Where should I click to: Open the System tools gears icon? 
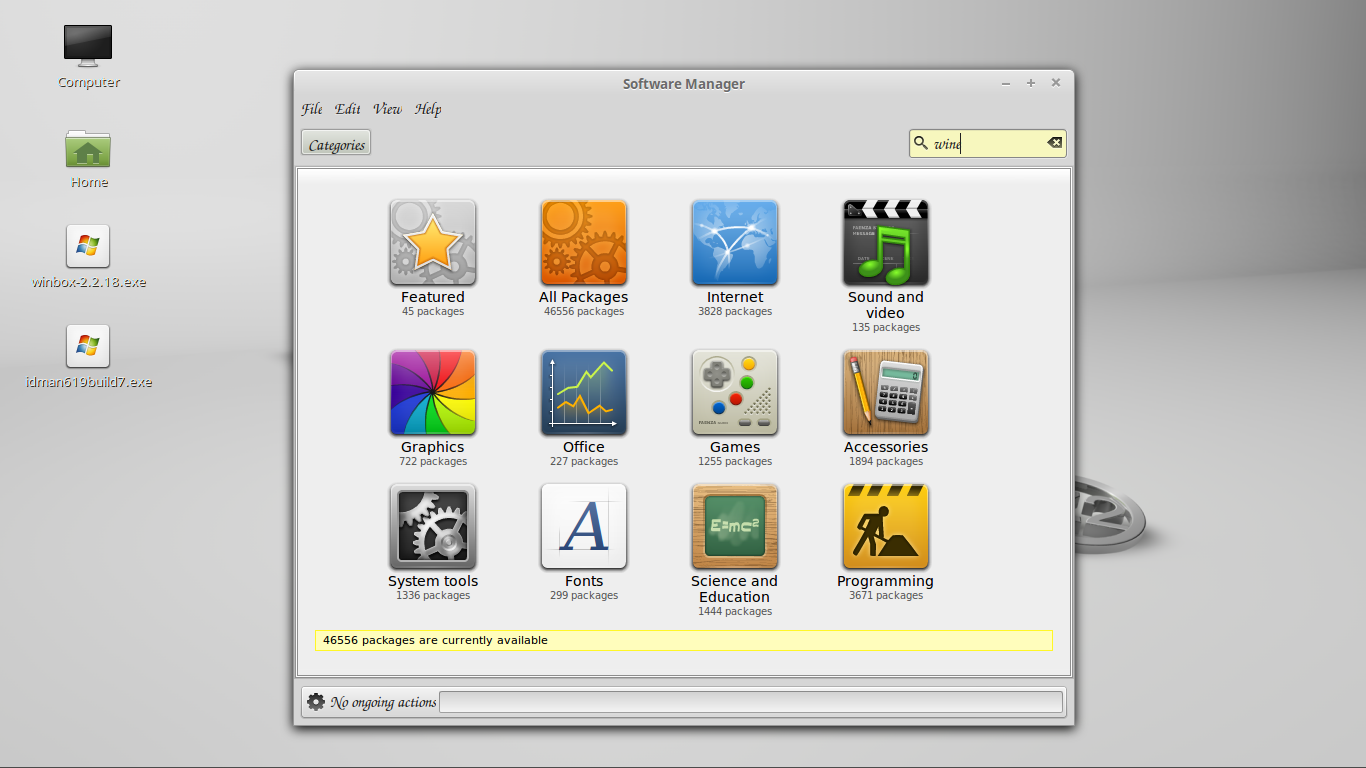(433, 527)
